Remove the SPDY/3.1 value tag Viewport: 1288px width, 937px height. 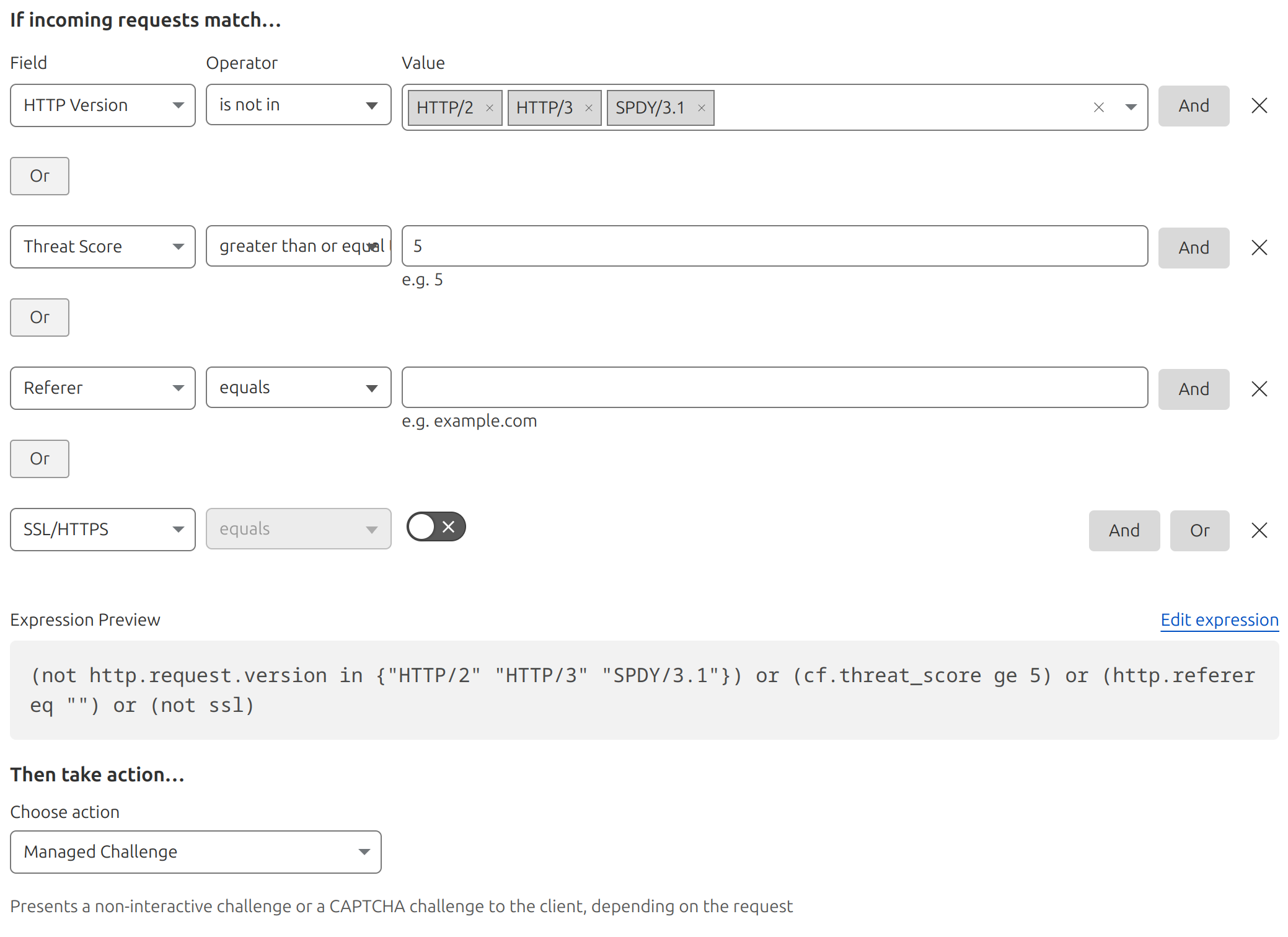click(701, 108)
